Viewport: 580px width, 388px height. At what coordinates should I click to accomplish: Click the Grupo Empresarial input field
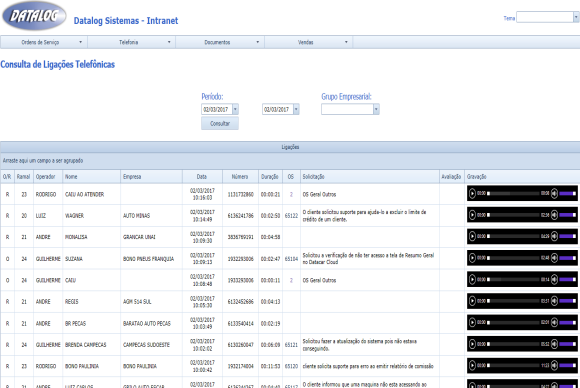click(347, 109)
